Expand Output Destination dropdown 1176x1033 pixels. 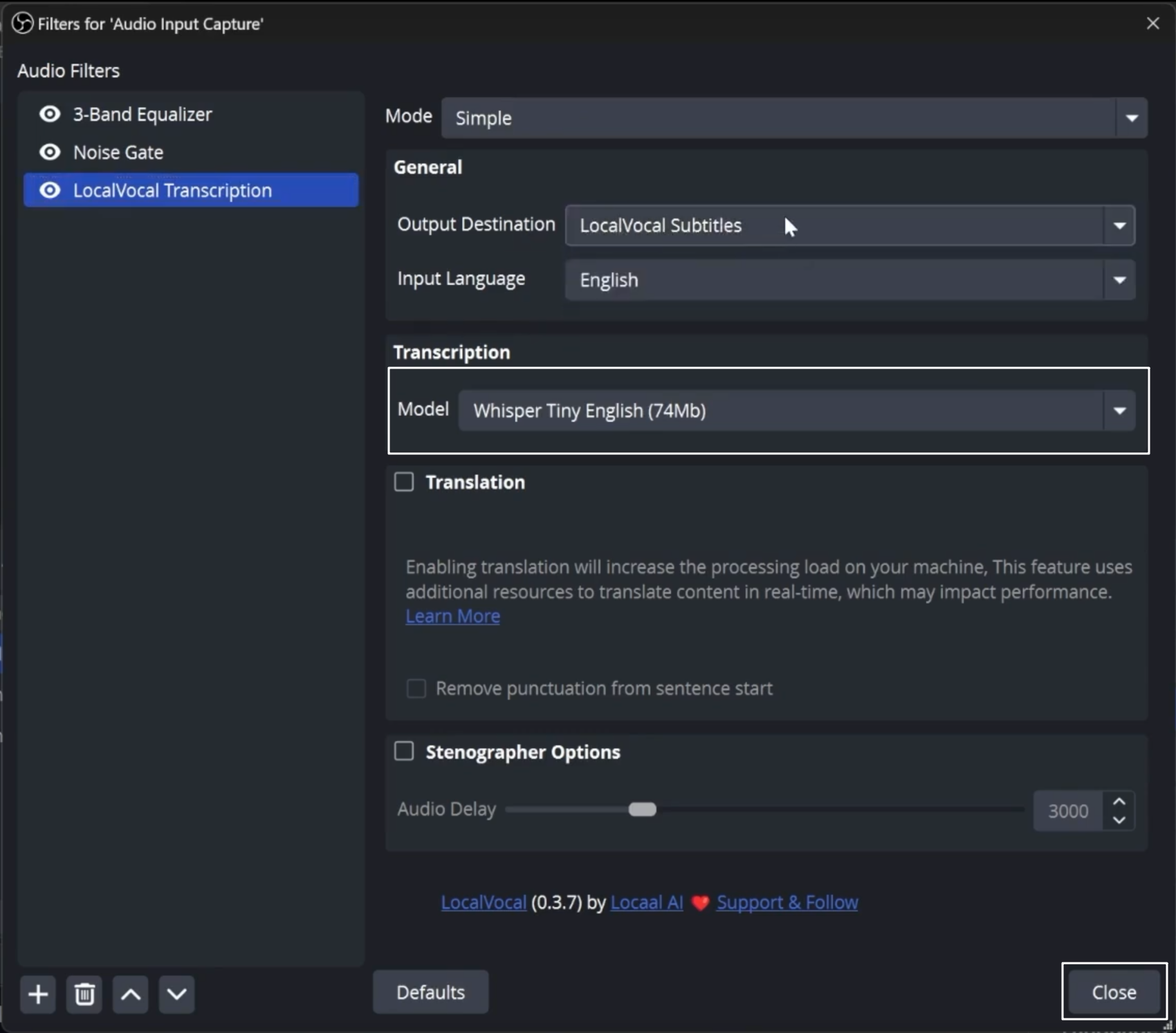[850, 225]
